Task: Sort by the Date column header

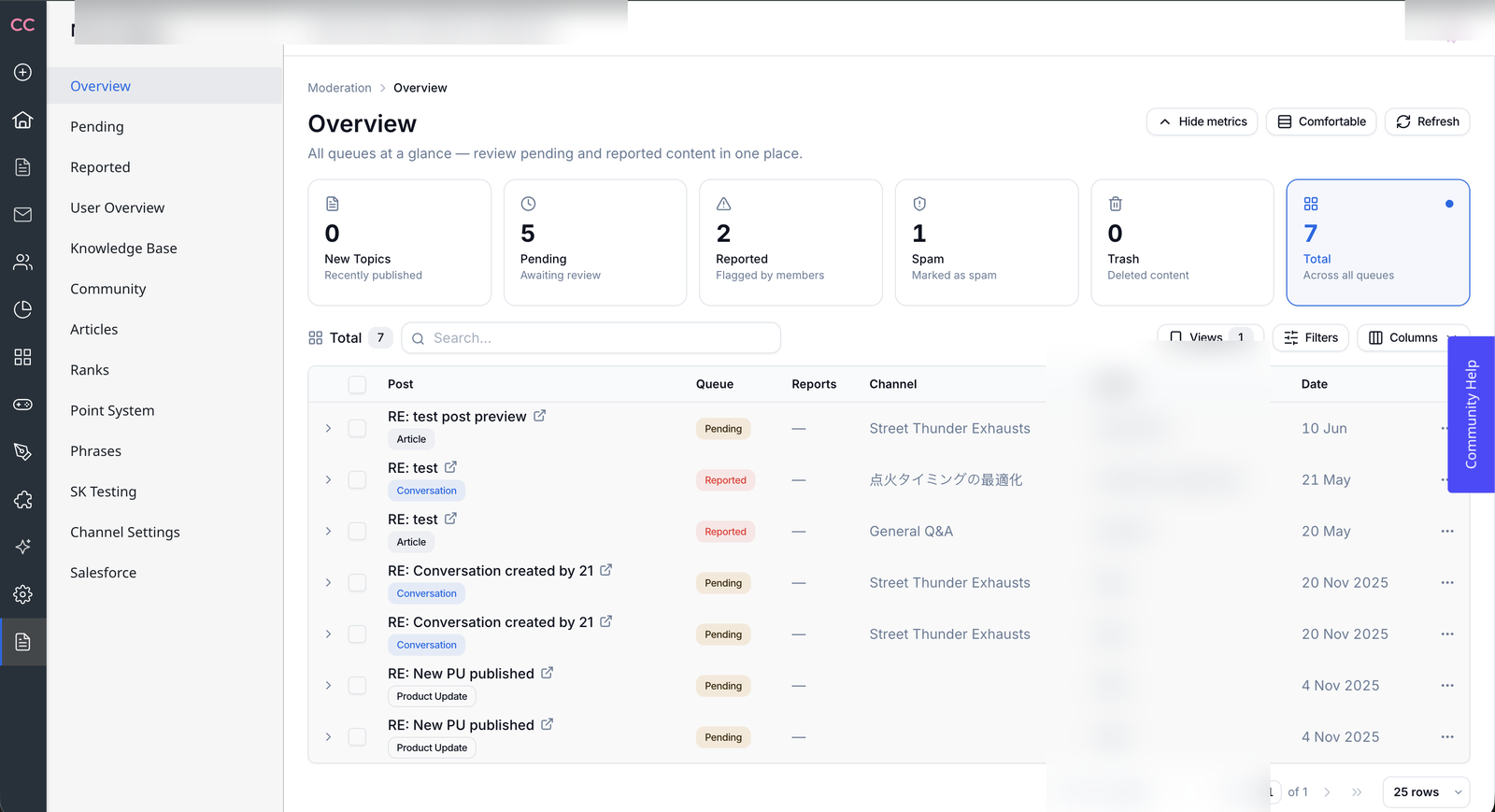Action: pyautogui.click(x=1314, y=384)
